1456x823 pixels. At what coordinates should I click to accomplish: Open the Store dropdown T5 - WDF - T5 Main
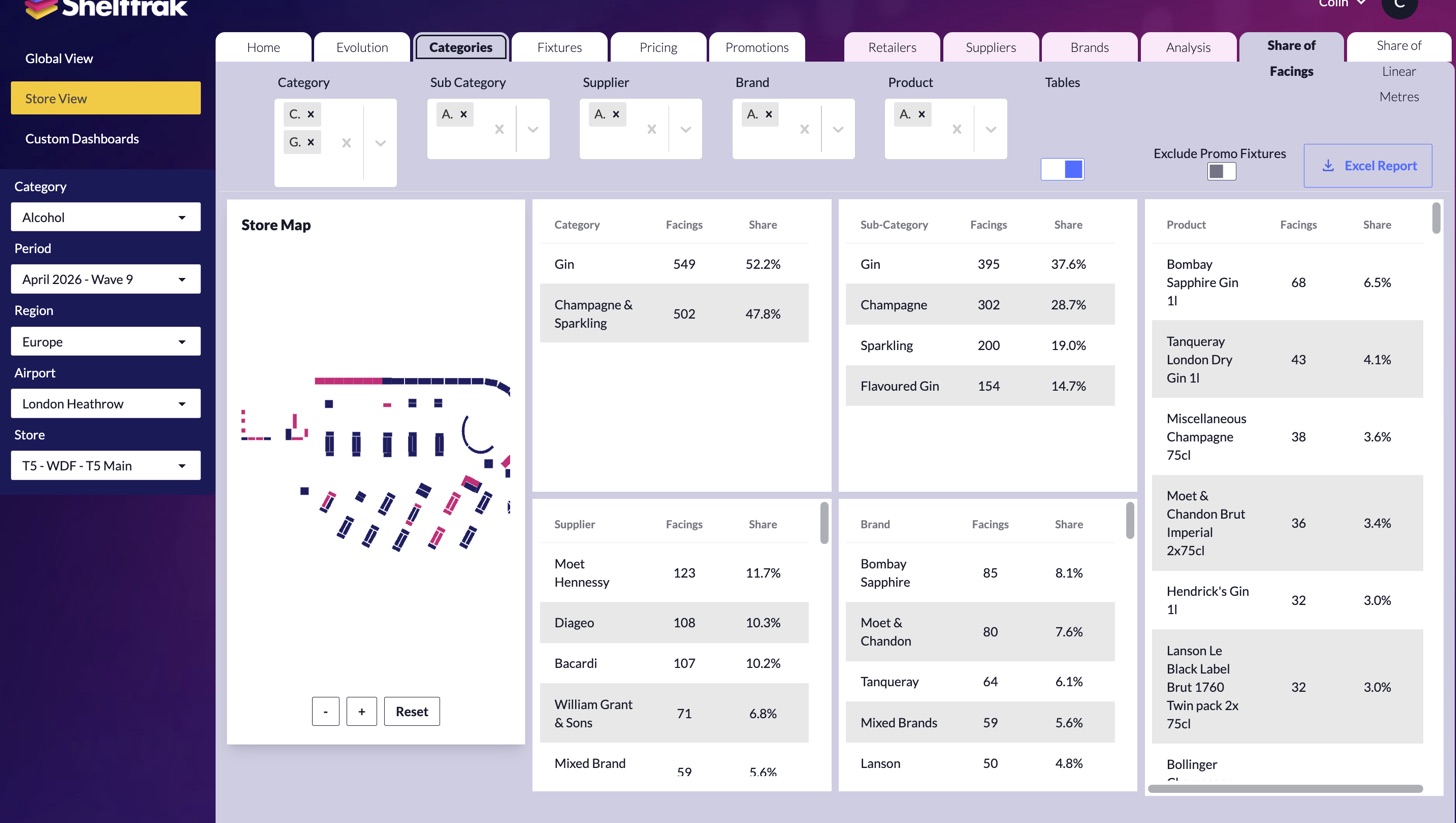coord(105,465)
